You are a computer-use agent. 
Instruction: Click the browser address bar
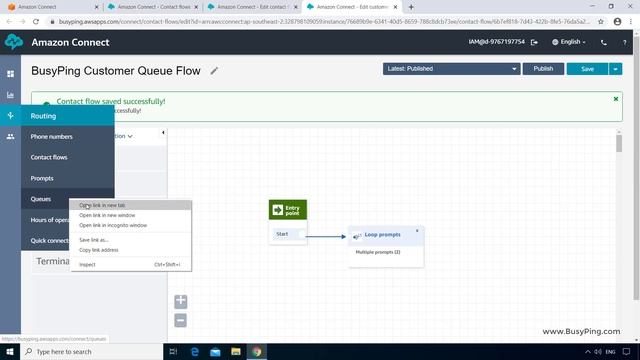point(324,22)
